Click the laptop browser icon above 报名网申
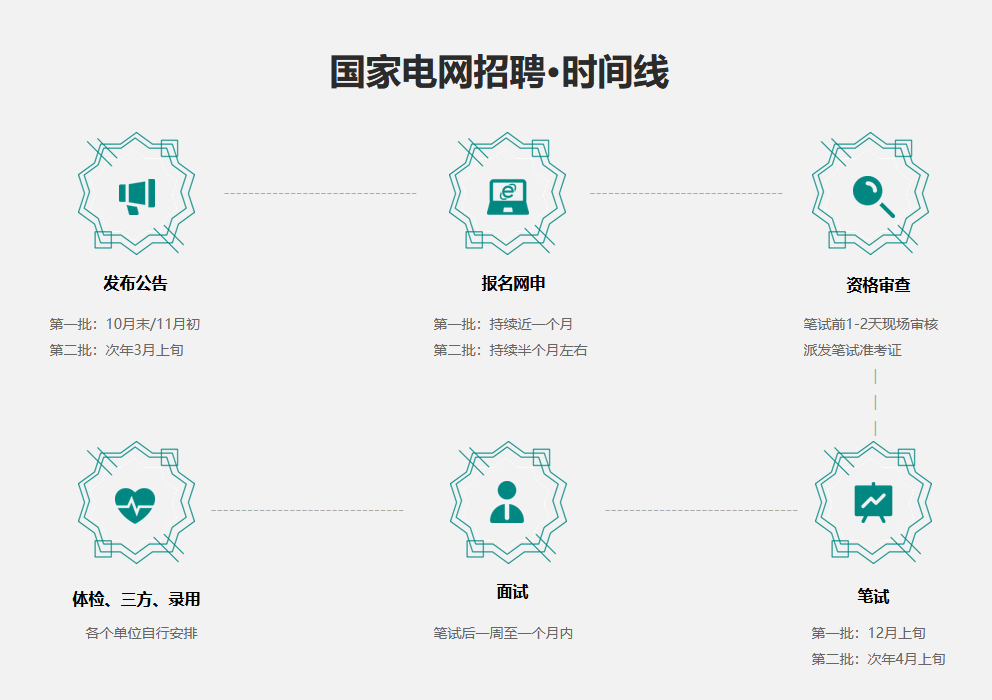The image size is (992, 700). click(x=507, y=196)
